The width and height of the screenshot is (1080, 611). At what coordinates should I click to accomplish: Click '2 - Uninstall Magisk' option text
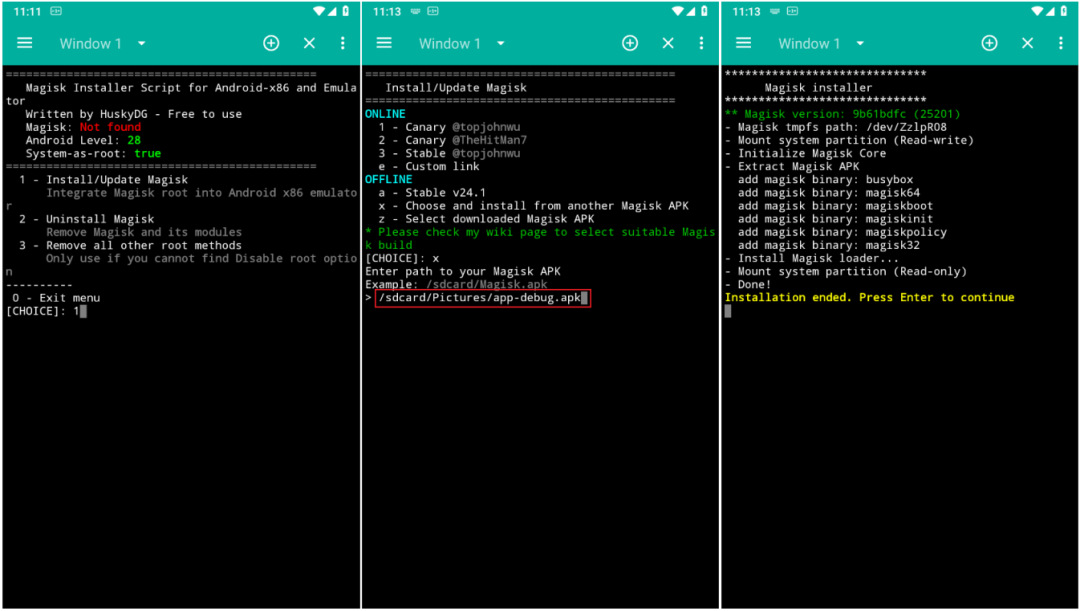87,219
